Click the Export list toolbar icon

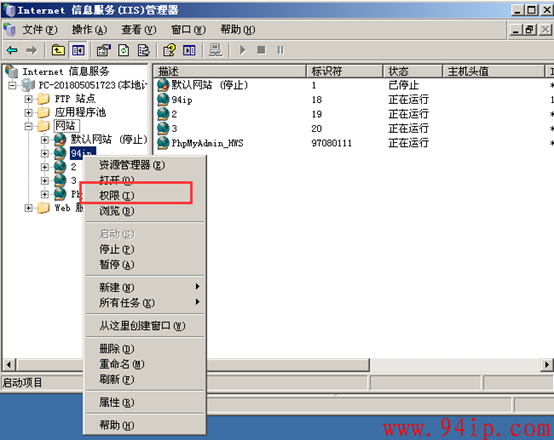[143, 50]
